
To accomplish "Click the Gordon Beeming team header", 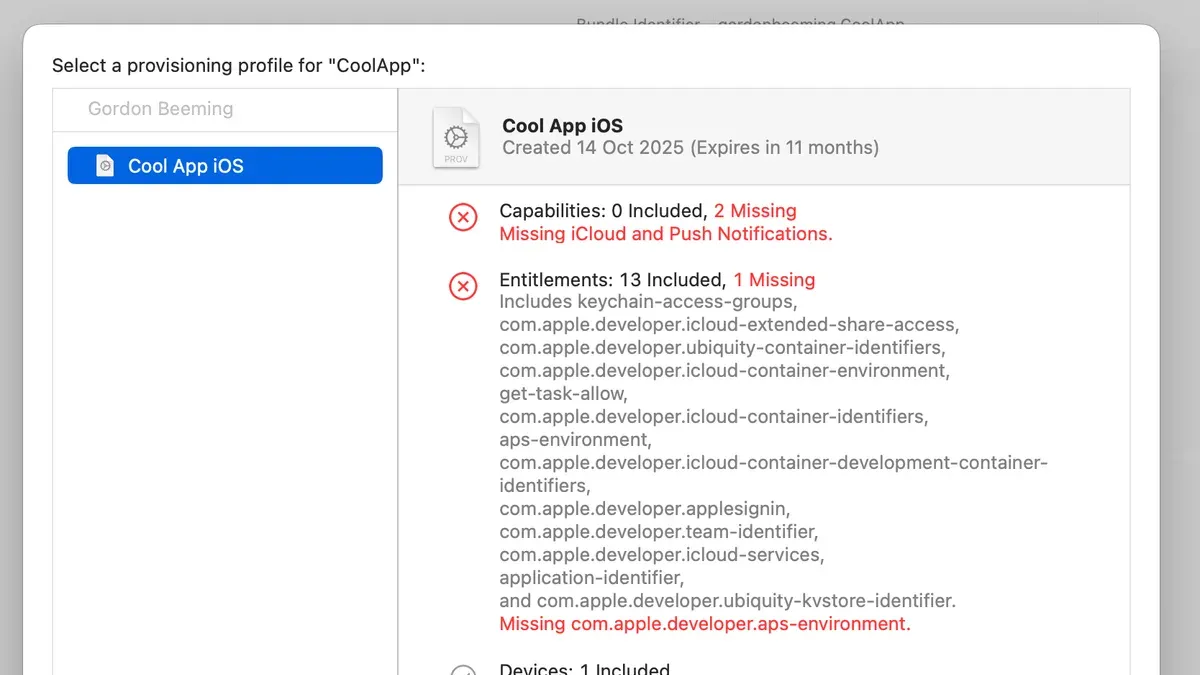I will (x=160, y=109).
